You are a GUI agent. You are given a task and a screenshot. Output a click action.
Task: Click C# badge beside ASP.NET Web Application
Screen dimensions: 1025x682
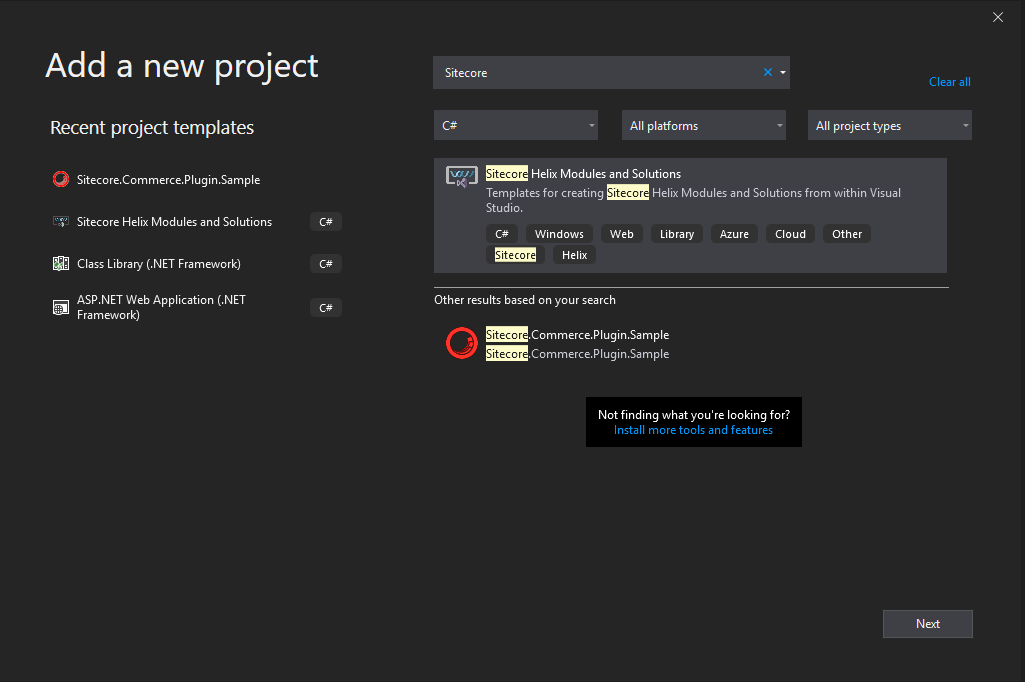326,307
